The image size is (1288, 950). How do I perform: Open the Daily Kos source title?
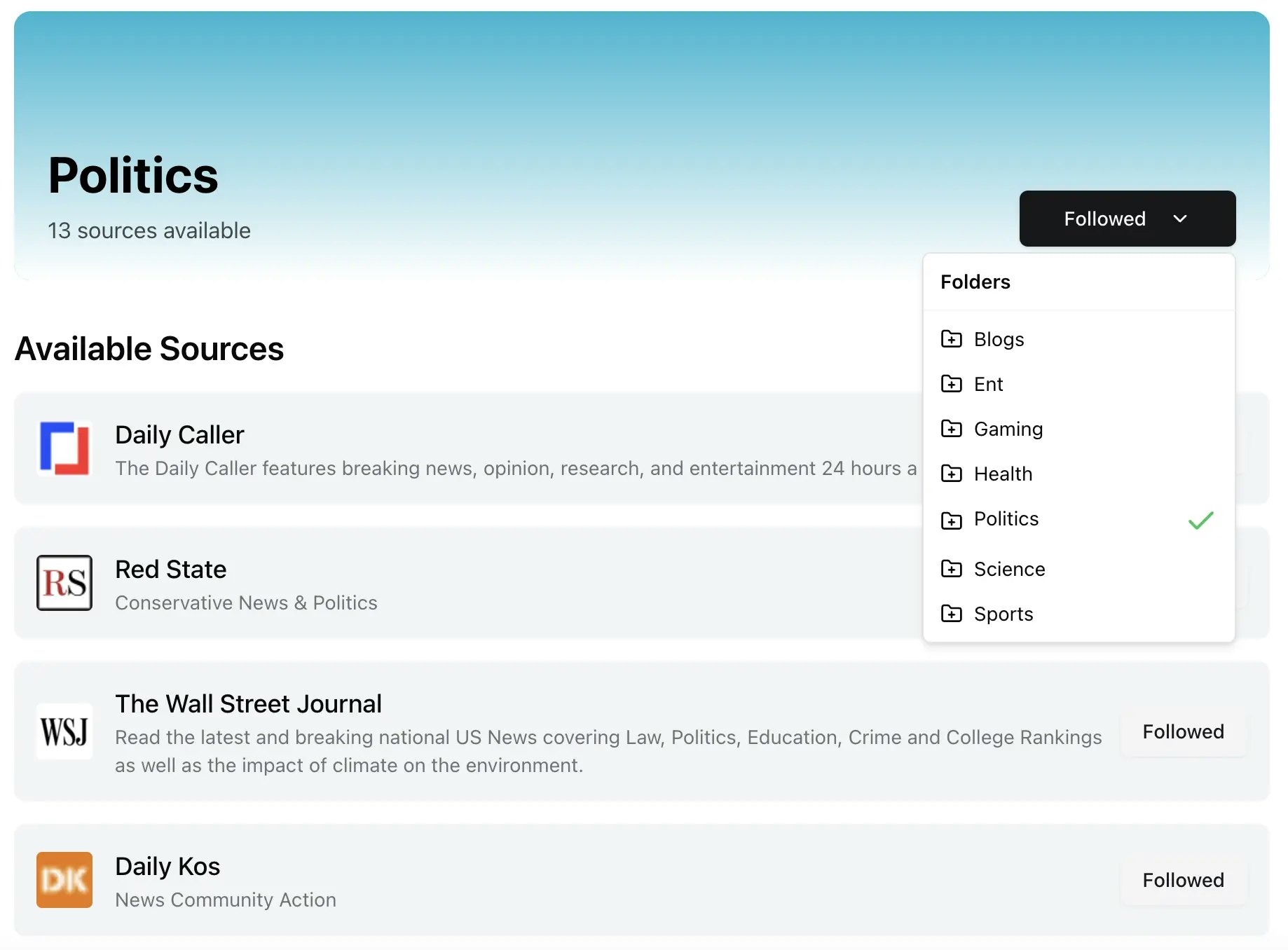click(167, 867)
